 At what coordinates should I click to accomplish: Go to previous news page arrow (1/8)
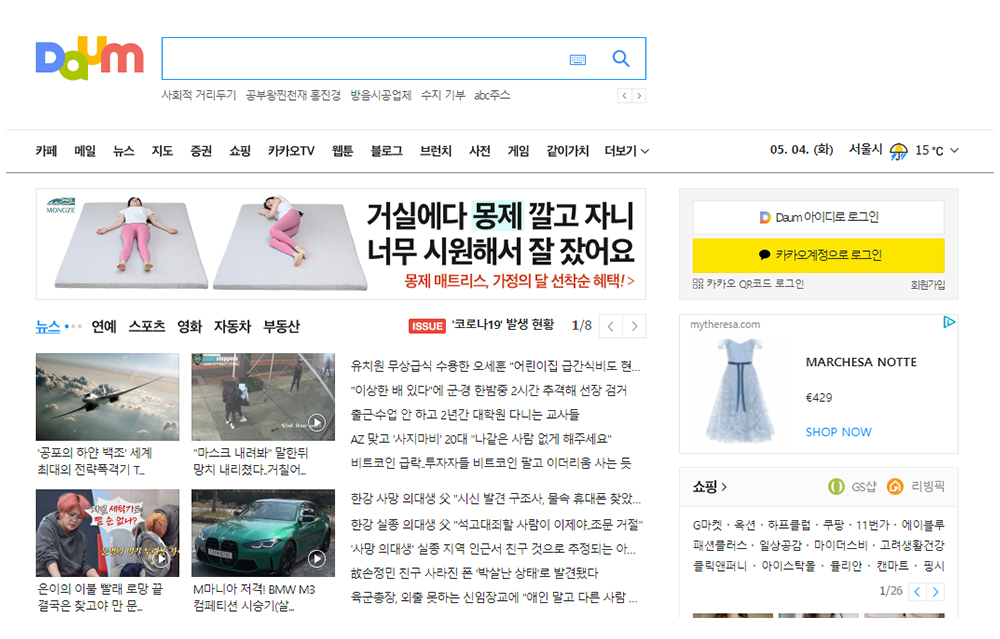pyautogui.click(x=610, y=327)
